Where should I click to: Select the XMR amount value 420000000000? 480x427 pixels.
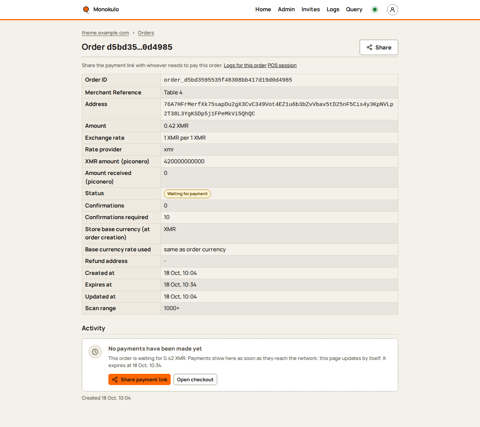click(184, 161)
